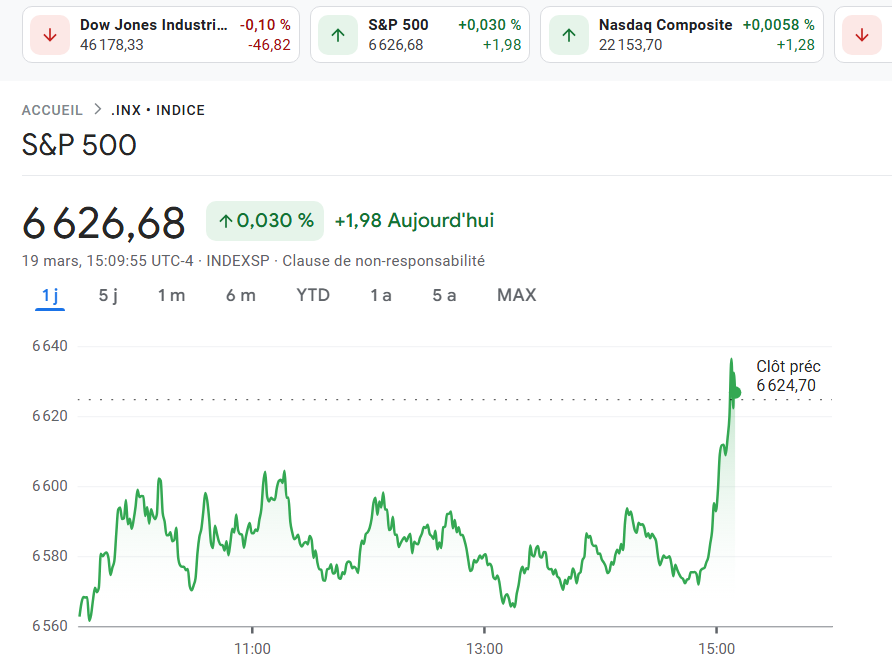This screenshot has width=892, height=672.
Task: Click the green up arrow on Nasdaq Composite card
Action: pyautogui.click(x=569, y=35)
